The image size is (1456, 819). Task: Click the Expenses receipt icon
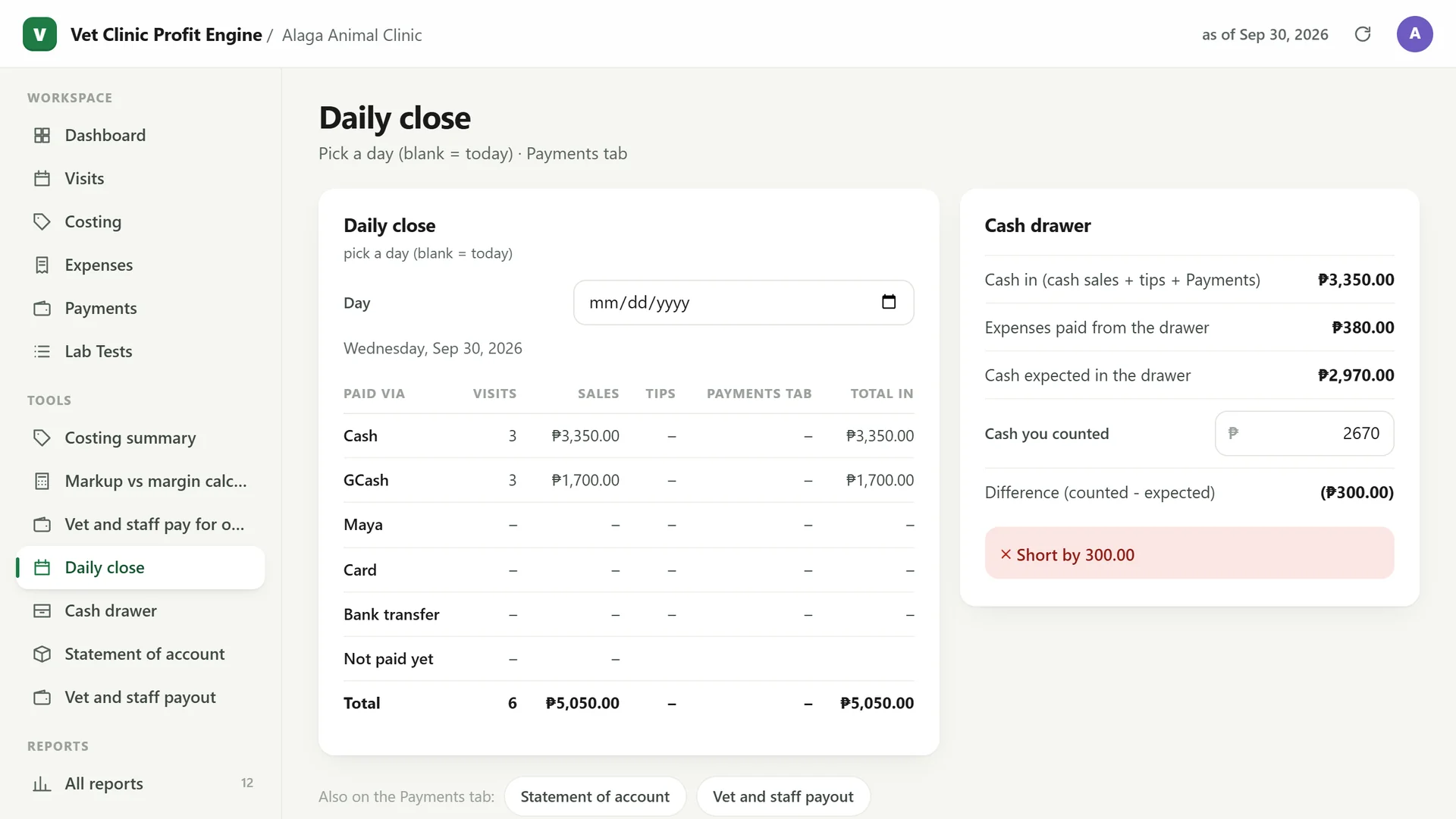[x=42, y=265]
